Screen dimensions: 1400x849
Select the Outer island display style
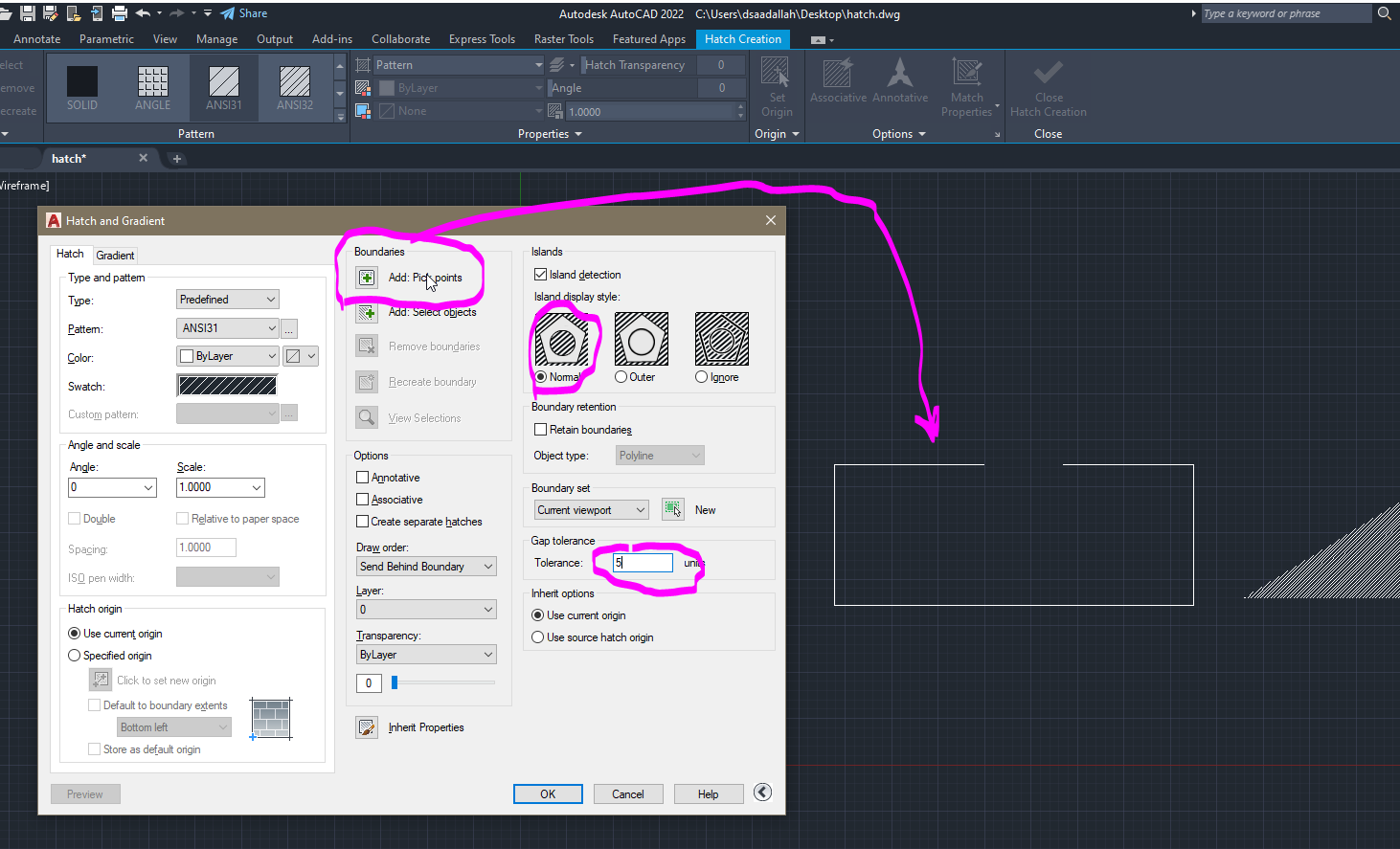(x=621, y=376)
